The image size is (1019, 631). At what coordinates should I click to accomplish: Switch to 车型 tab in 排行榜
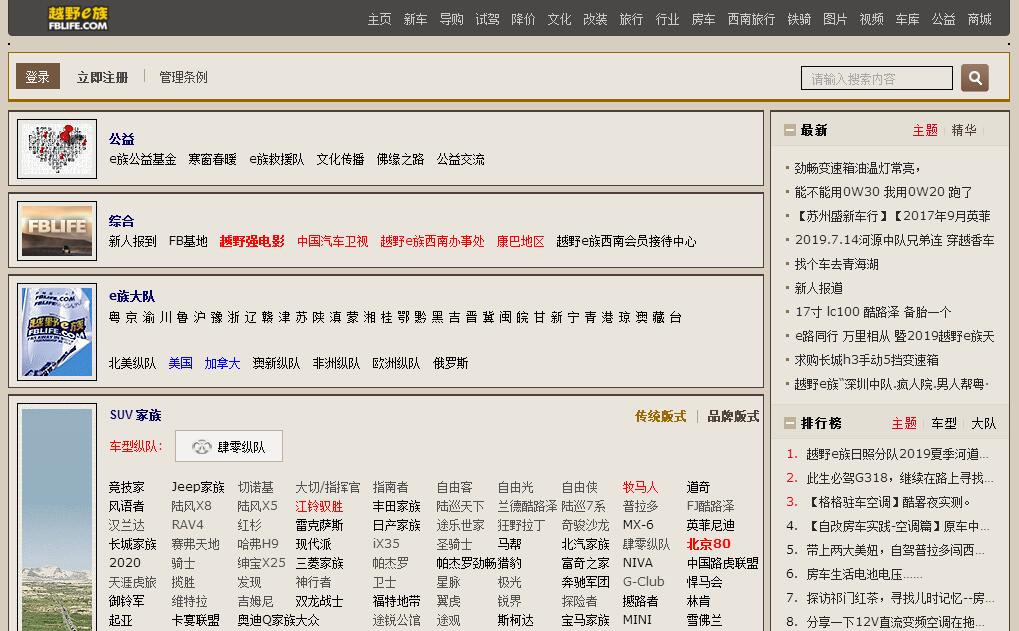click(x=943, y=423)
